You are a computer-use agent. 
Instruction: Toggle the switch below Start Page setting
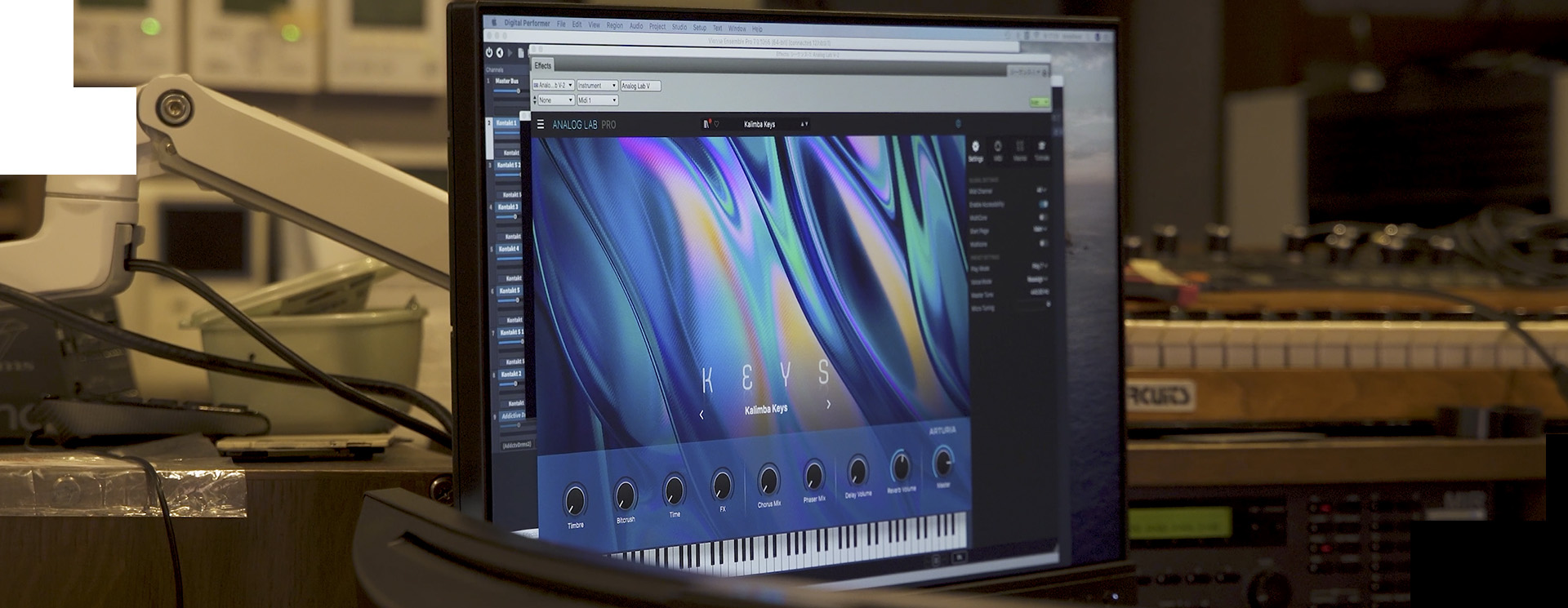click(x=1043, y=243)
